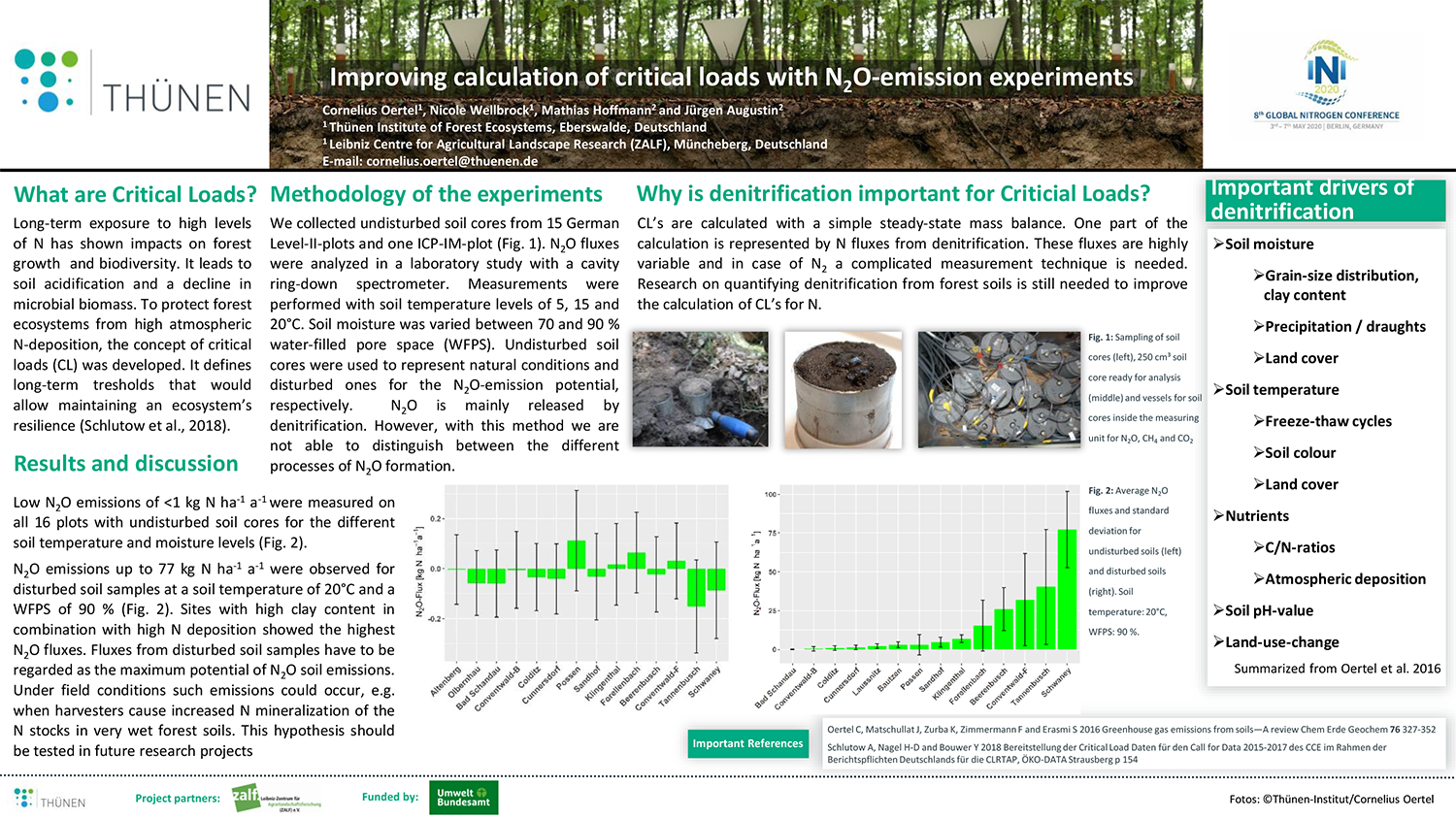Select the Soil colour bullet

coord(1294,453)
